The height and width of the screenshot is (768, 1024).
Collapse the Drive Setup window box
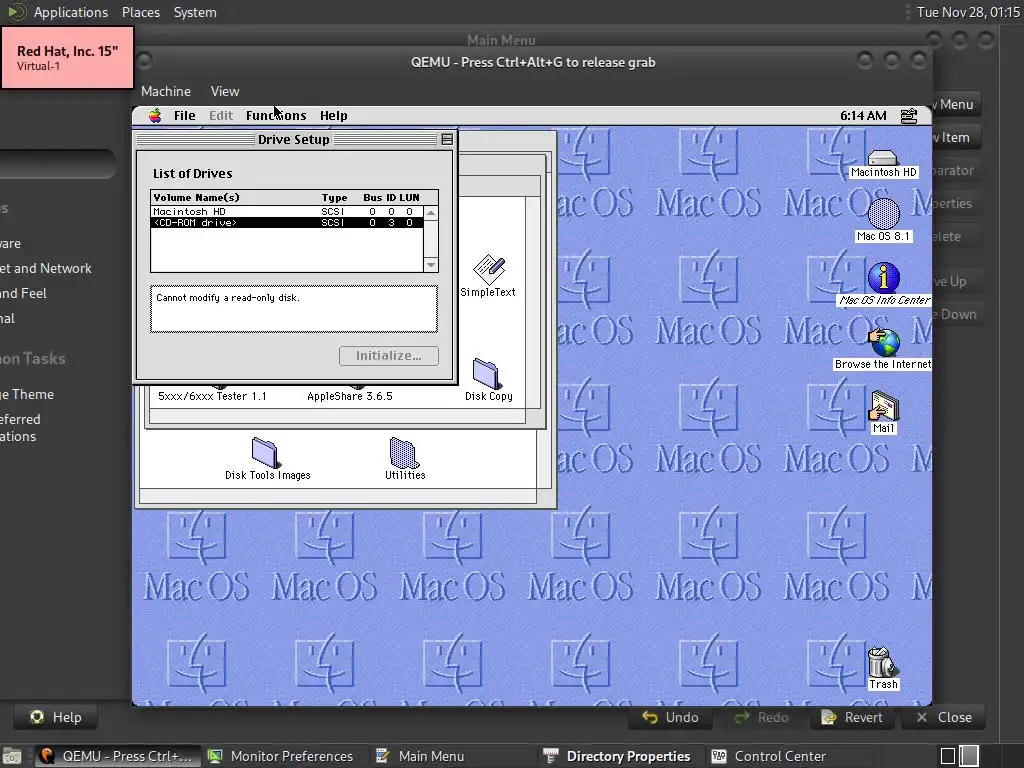pyautogui.click(x=447, y=139)
